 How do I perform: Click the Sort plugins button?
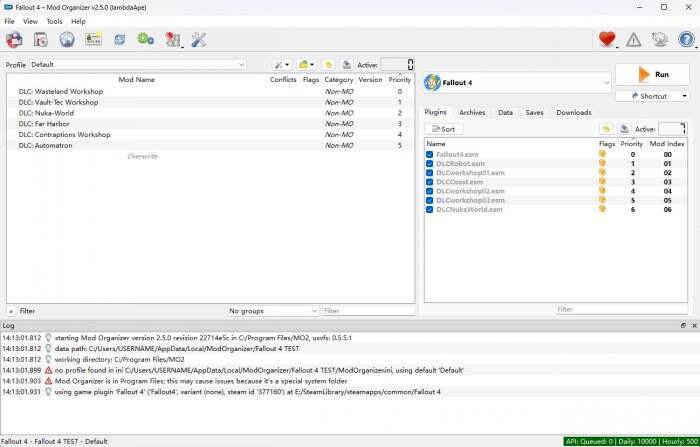[x=444, y=129]
